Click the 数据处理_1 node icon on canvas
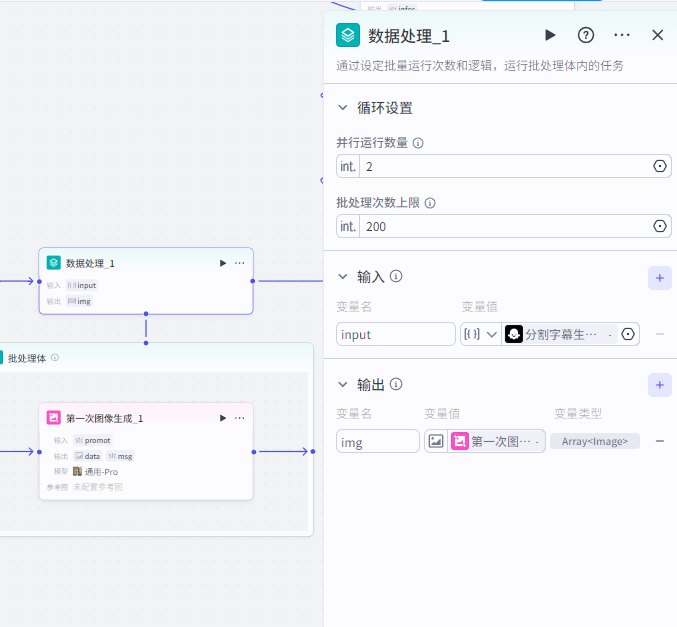This screenshot has width=677, height=627. tap(54, 263)
